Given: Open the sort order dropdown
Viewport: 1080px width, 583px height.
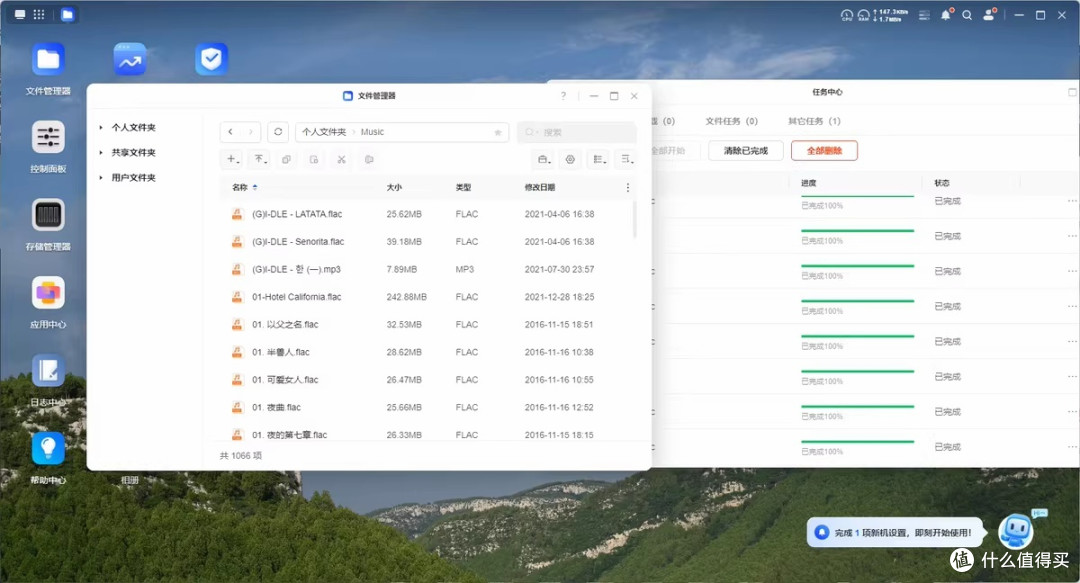Looking at the screenshot, I should (626, 159).
